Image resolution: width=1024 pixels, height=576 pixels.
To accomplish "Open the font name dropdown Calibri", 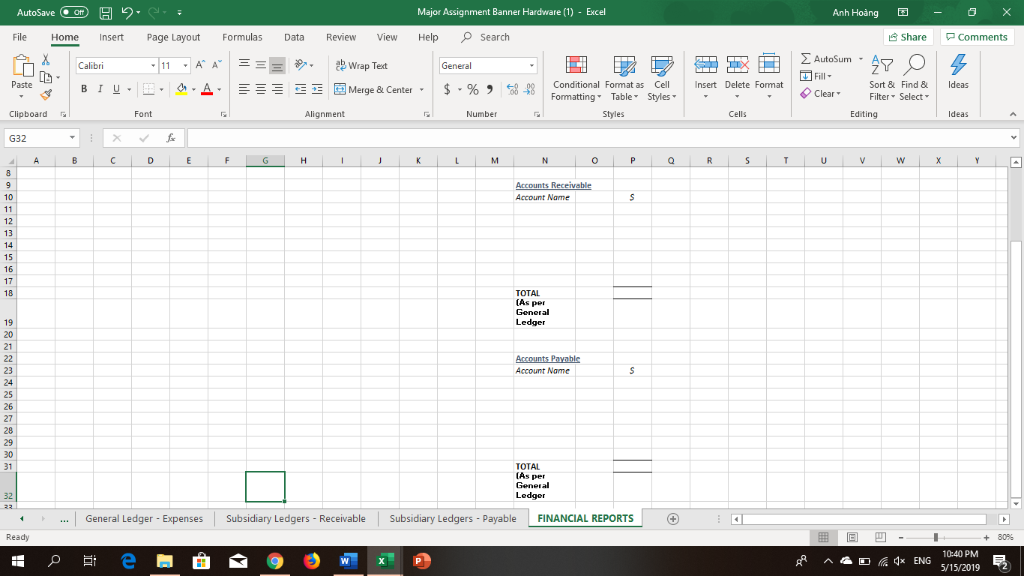I will point(153,65).
